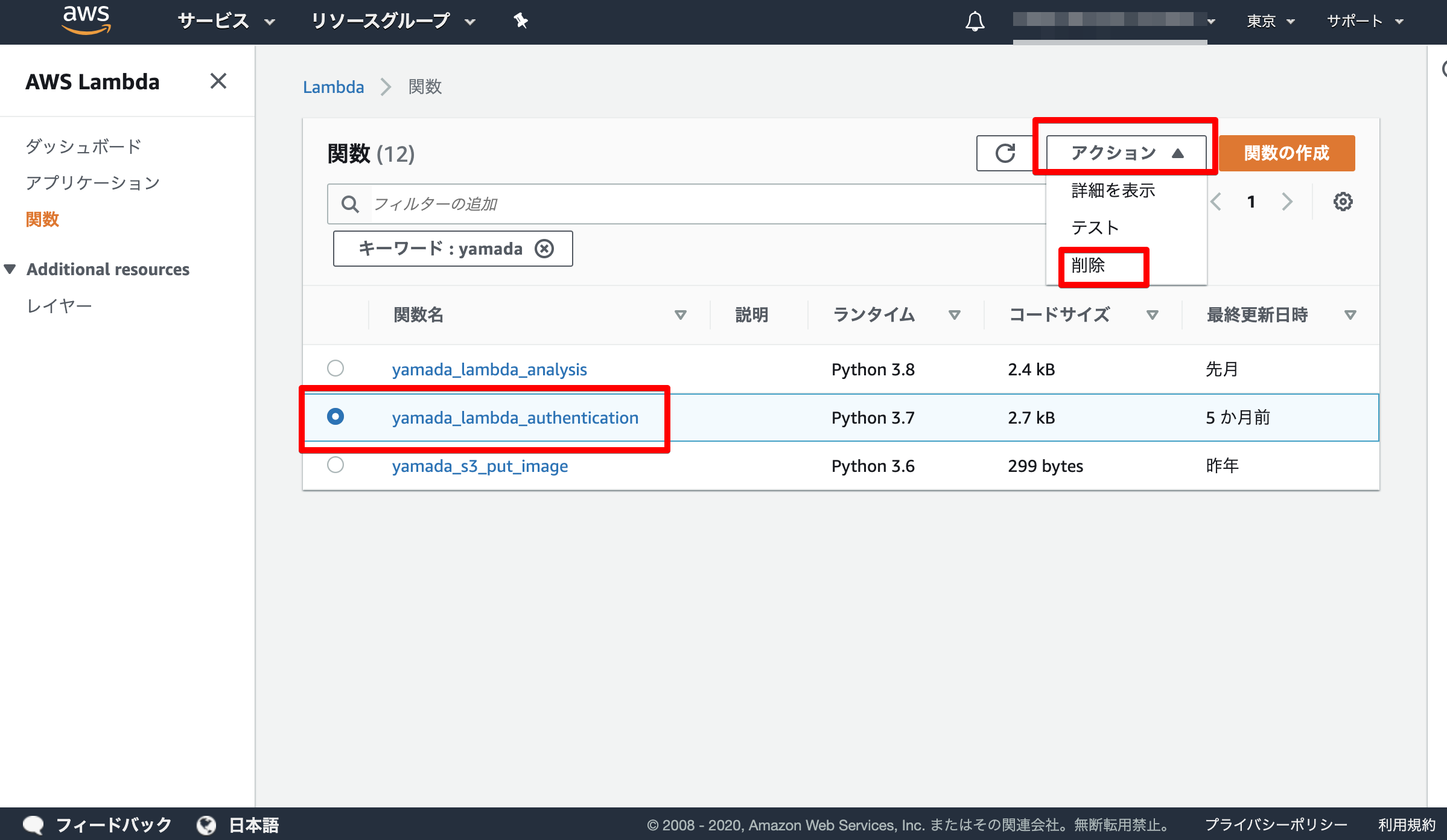
Task: Go to the previous page of results
Action: point(1216,202)
